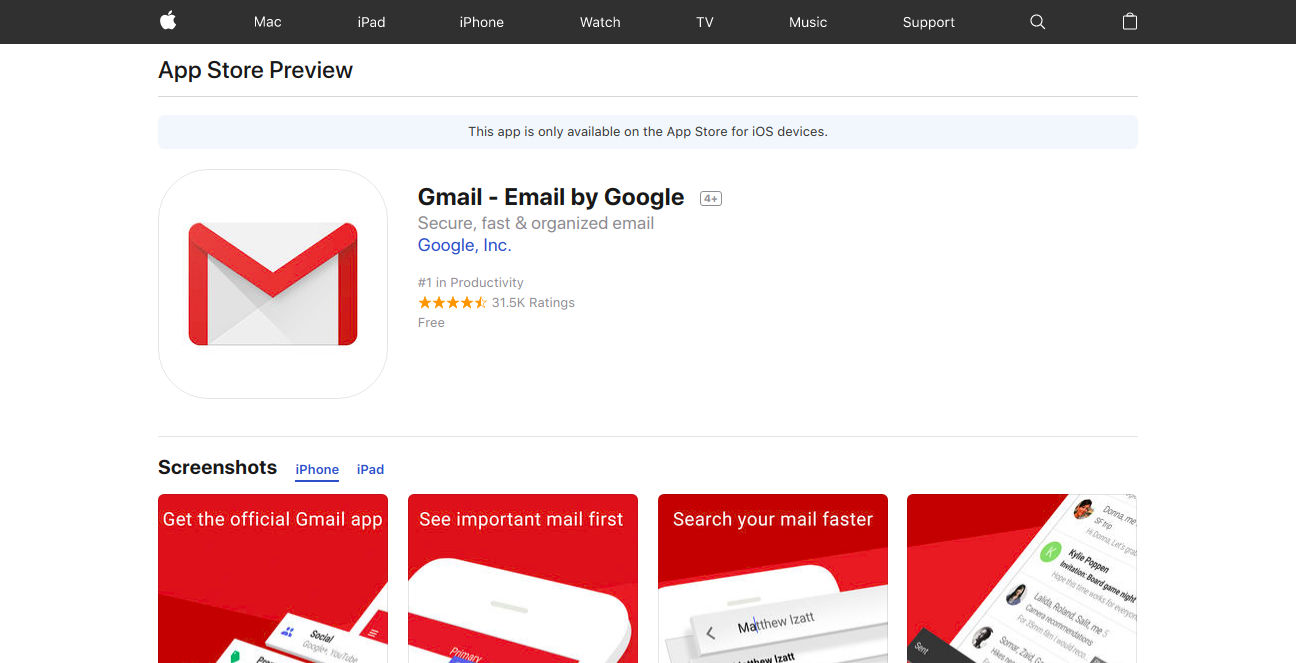Click the Gmail app icon
1296x663 pixels.
(x=273, y=284)
